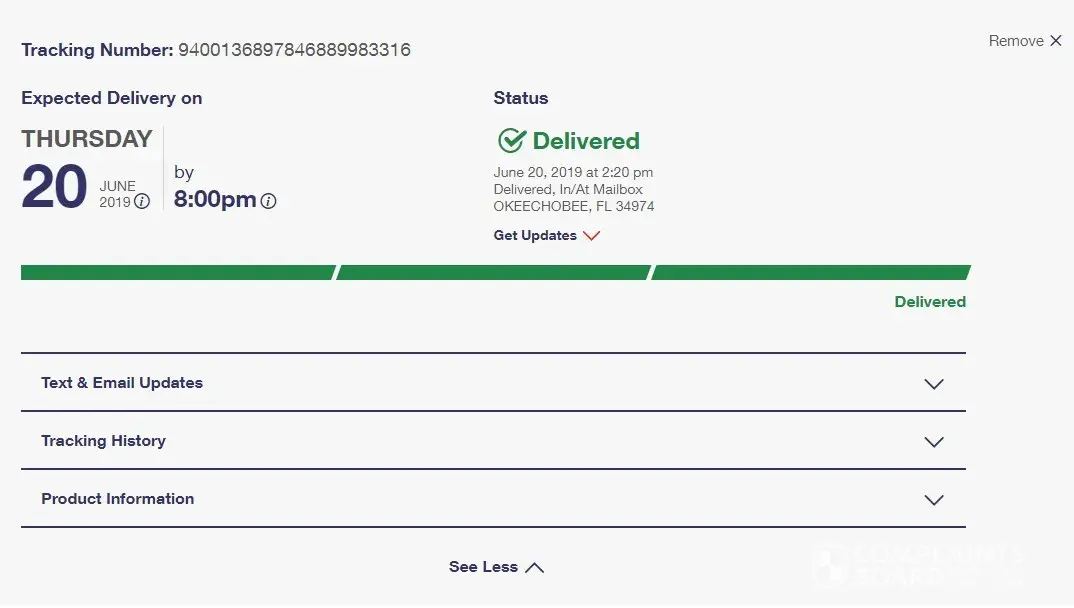The image size is (1074, 608).
Task: Click the See Less up arrow icon
Action: tap(535, 567)
